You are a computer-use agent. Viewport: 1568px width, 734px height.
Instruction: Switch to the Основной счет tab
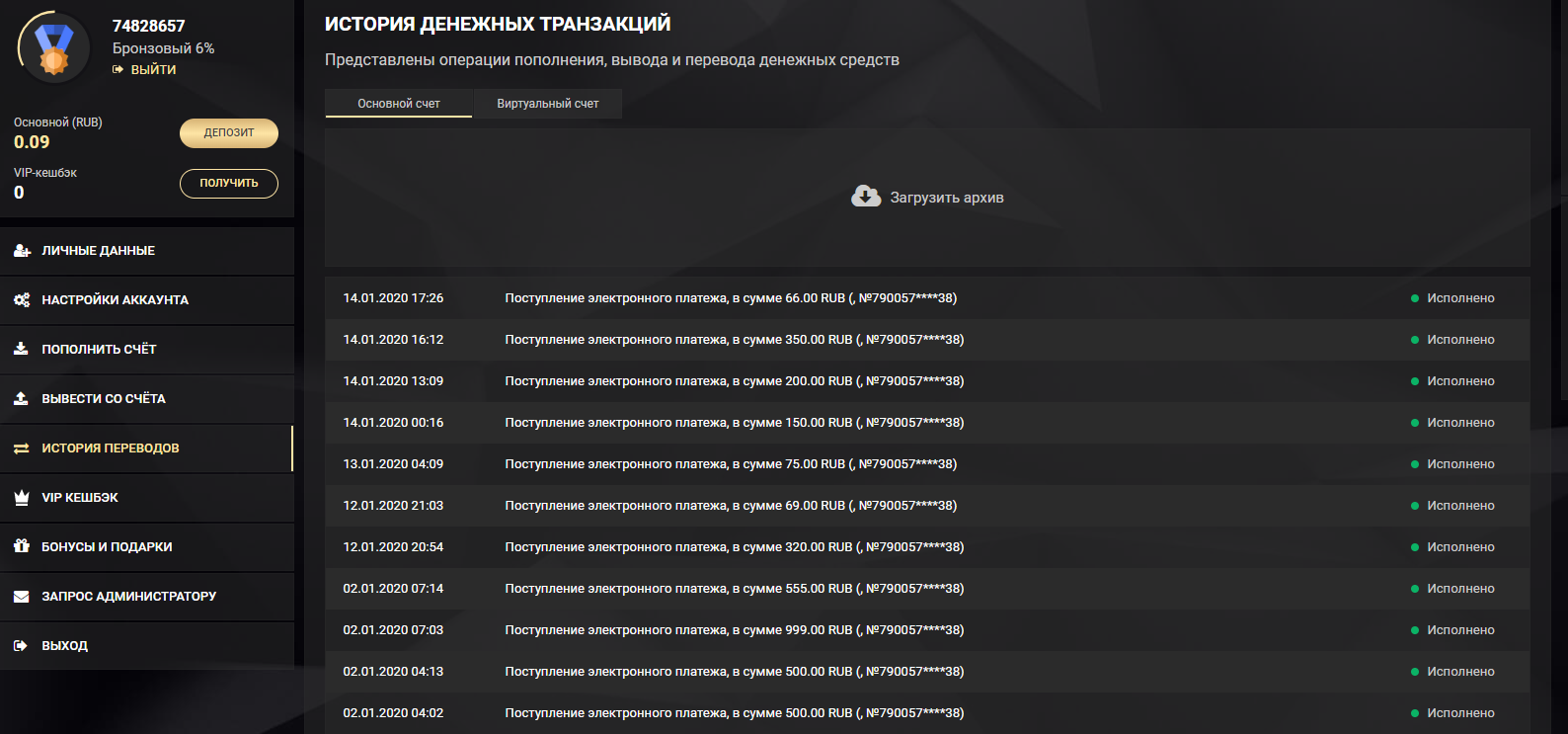click(x=399, y=104)
